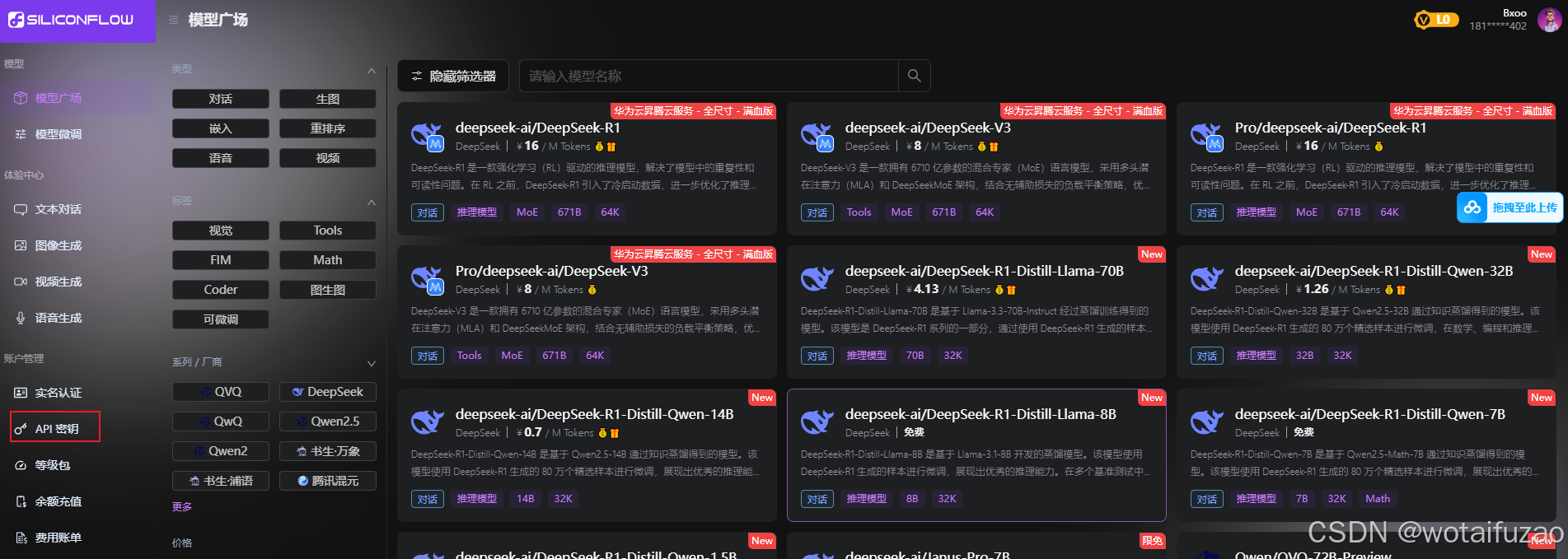Click the 费用账单 sidebar icon
Screen dimensions: 1568x559
21,538
